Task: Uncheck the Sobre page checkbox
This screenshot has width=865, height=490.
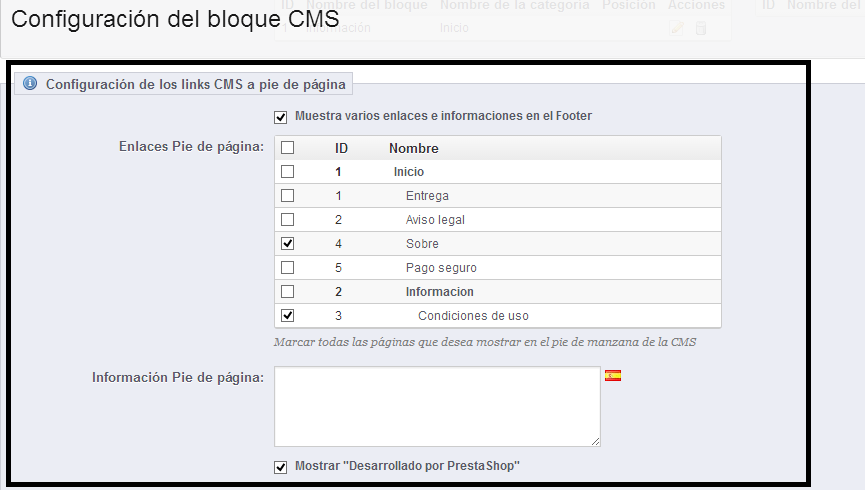Action: coord(288,244)
